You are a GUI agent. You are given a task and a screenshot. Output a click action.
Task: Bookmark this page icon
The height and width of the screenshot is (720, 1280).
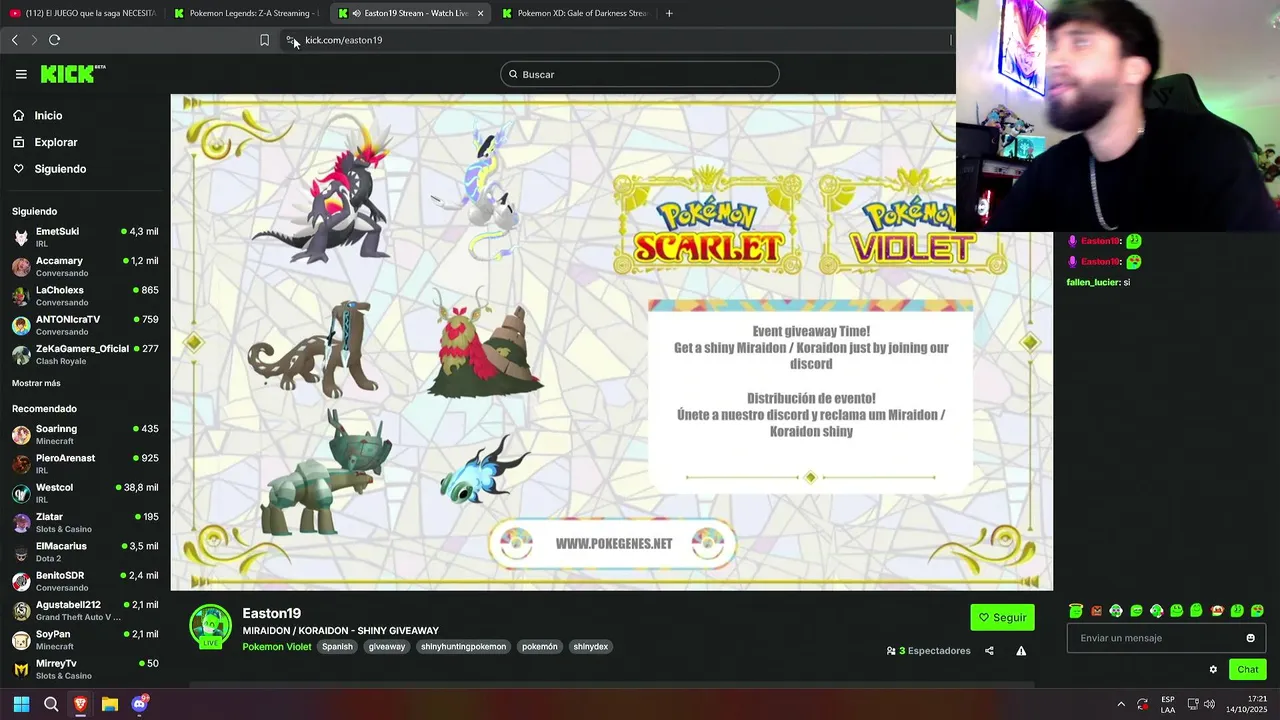coord(264,40)
